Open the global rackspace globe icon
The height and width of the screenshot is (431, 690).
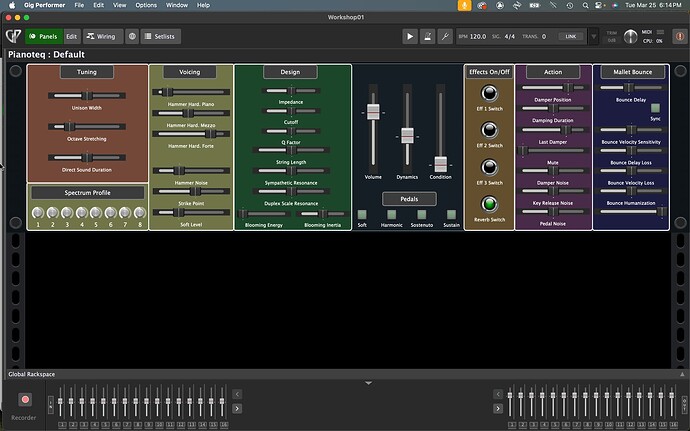point(132,37)
